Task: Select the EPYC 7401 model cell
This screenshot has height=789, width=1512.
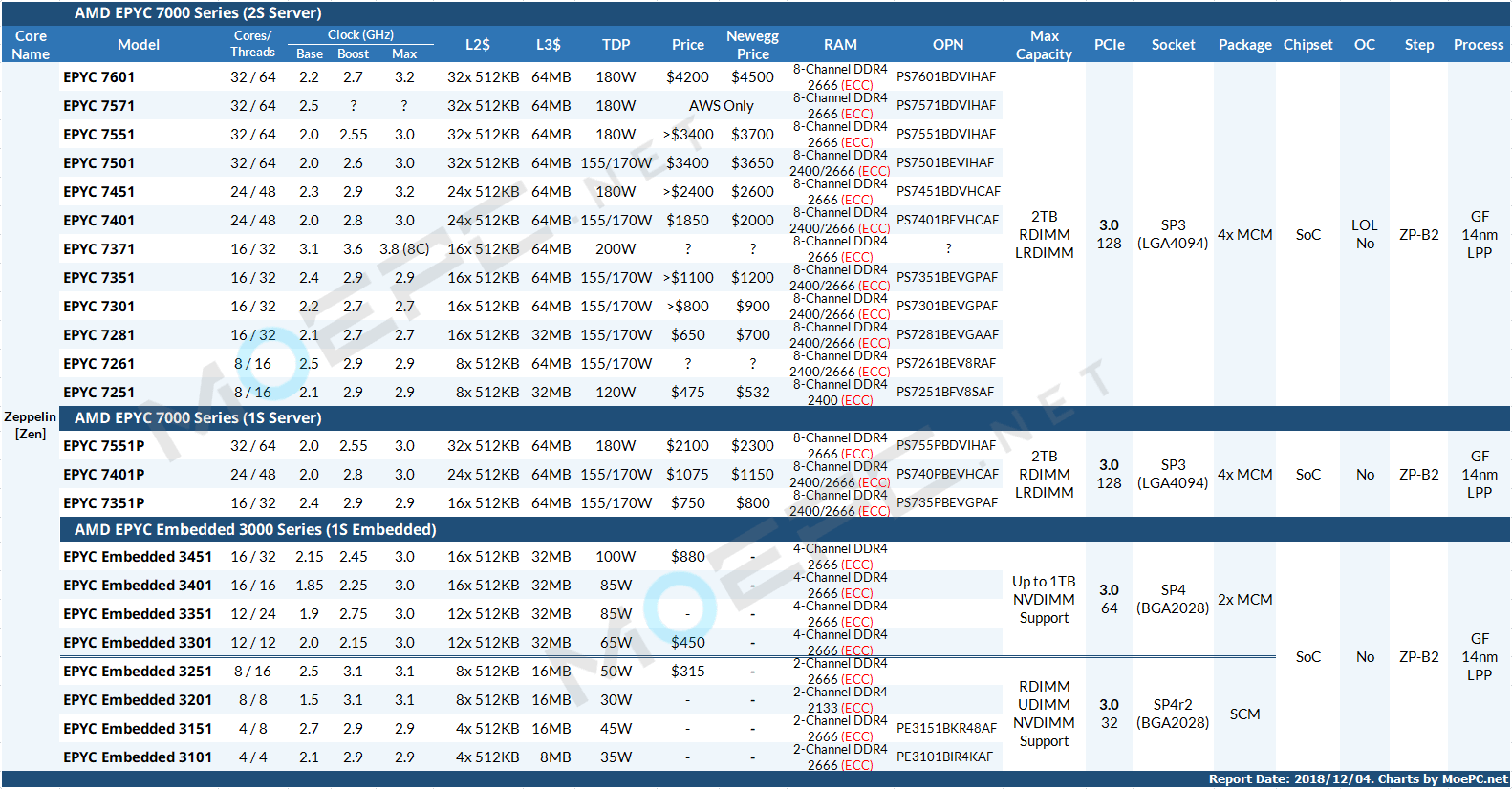Action: [99, 221]
